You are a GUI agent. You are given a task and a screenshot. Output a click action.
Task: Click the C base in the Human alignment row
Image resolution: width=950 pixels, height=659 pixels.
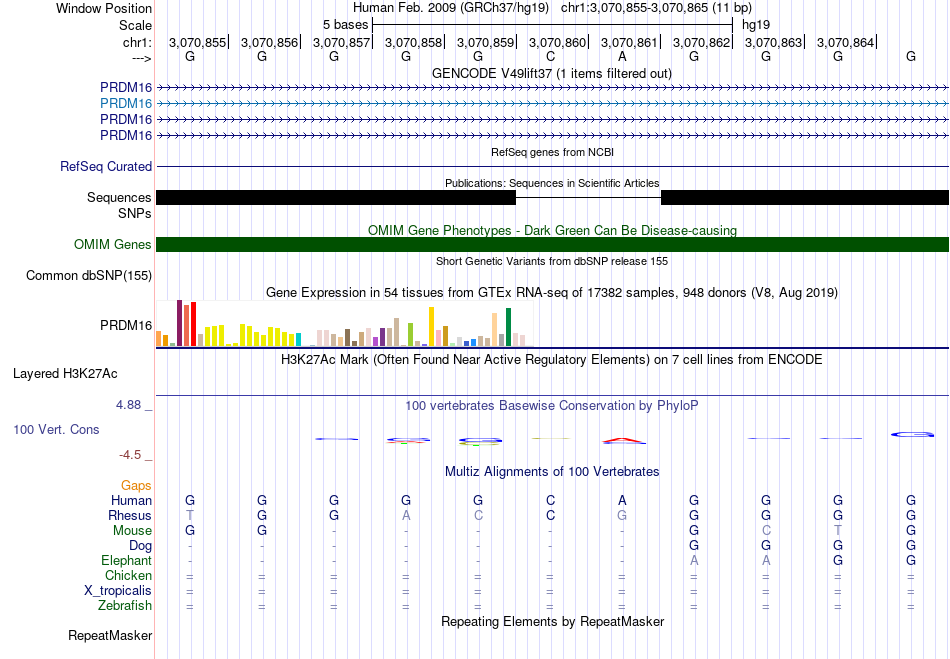click(550, 500)
